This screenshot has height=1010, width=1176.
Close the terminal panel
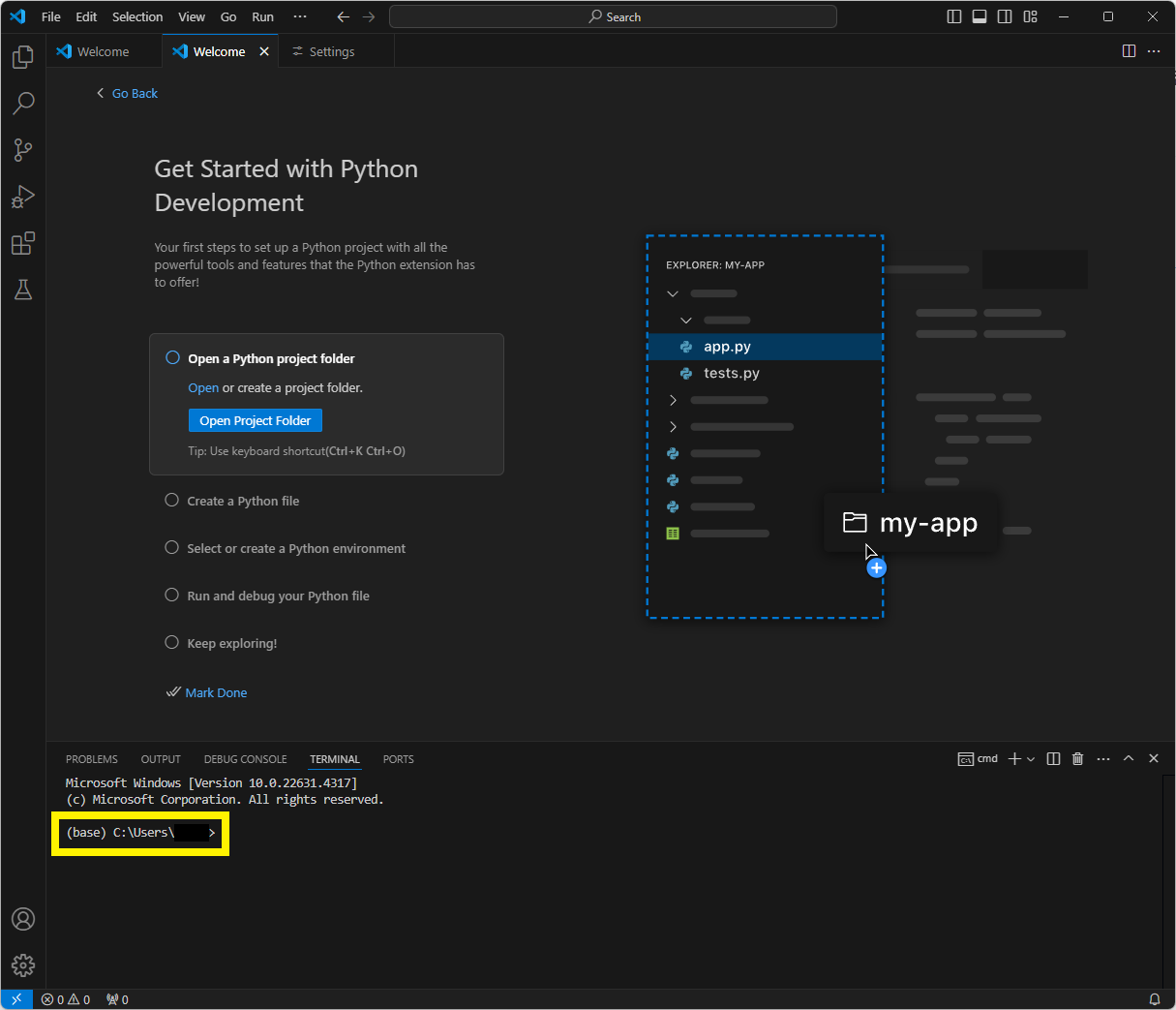click(x=1154, y=758)
